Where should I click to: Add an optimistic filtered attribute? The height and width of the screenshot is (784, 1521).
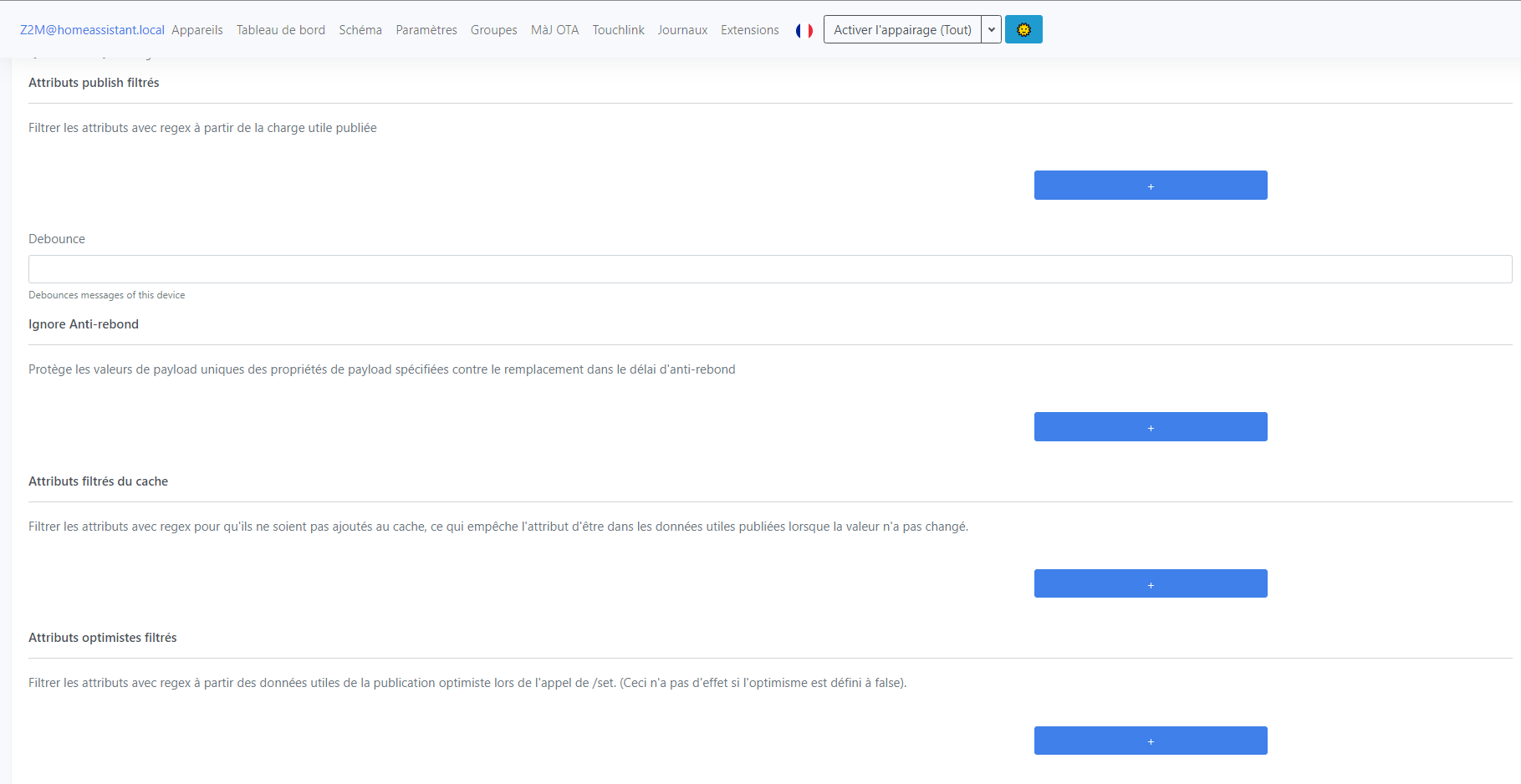(1150, 740)
